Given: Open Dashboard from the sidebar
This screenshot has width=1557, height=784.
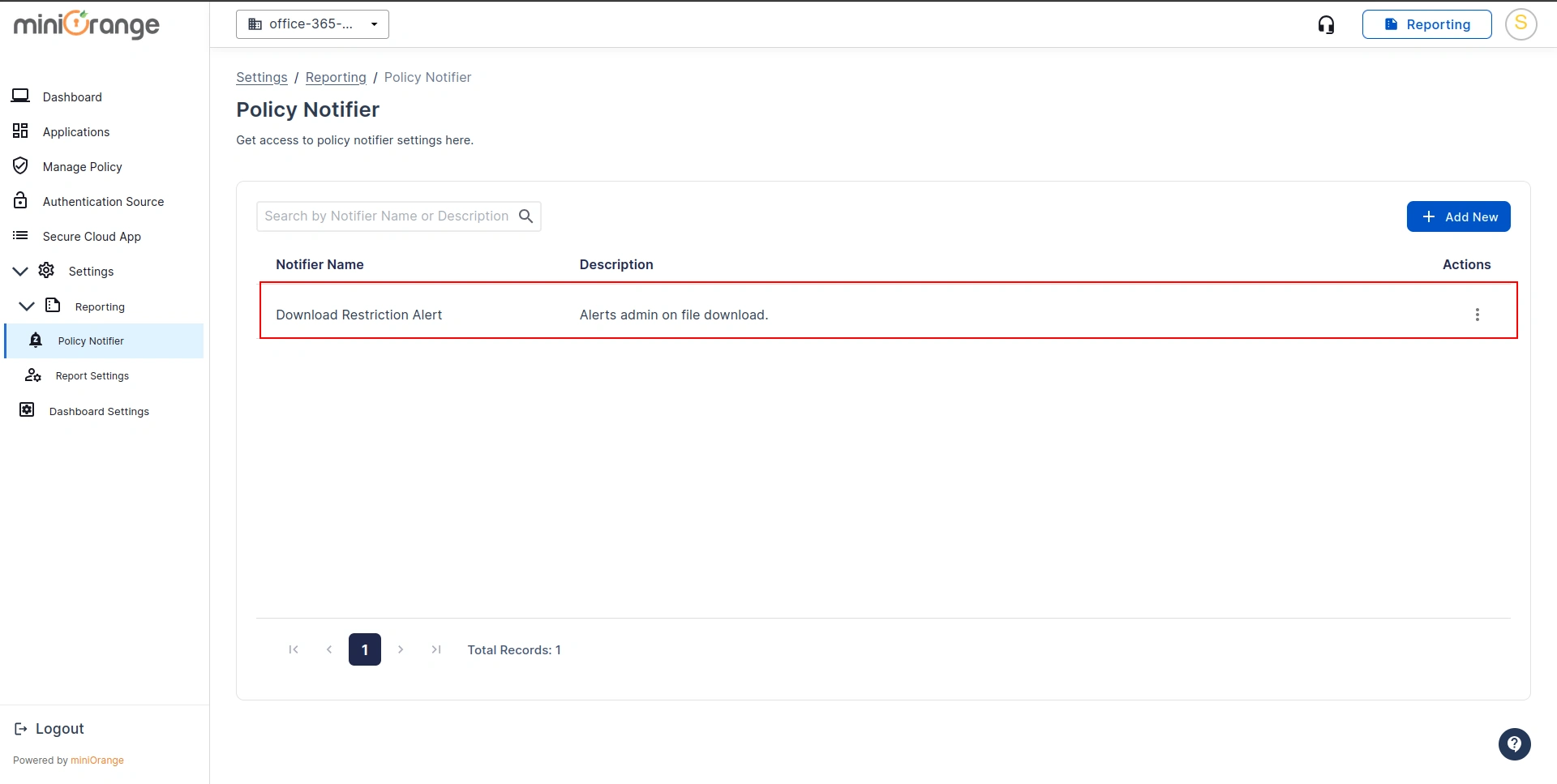Looking at the screenshot, I should 72,97.
